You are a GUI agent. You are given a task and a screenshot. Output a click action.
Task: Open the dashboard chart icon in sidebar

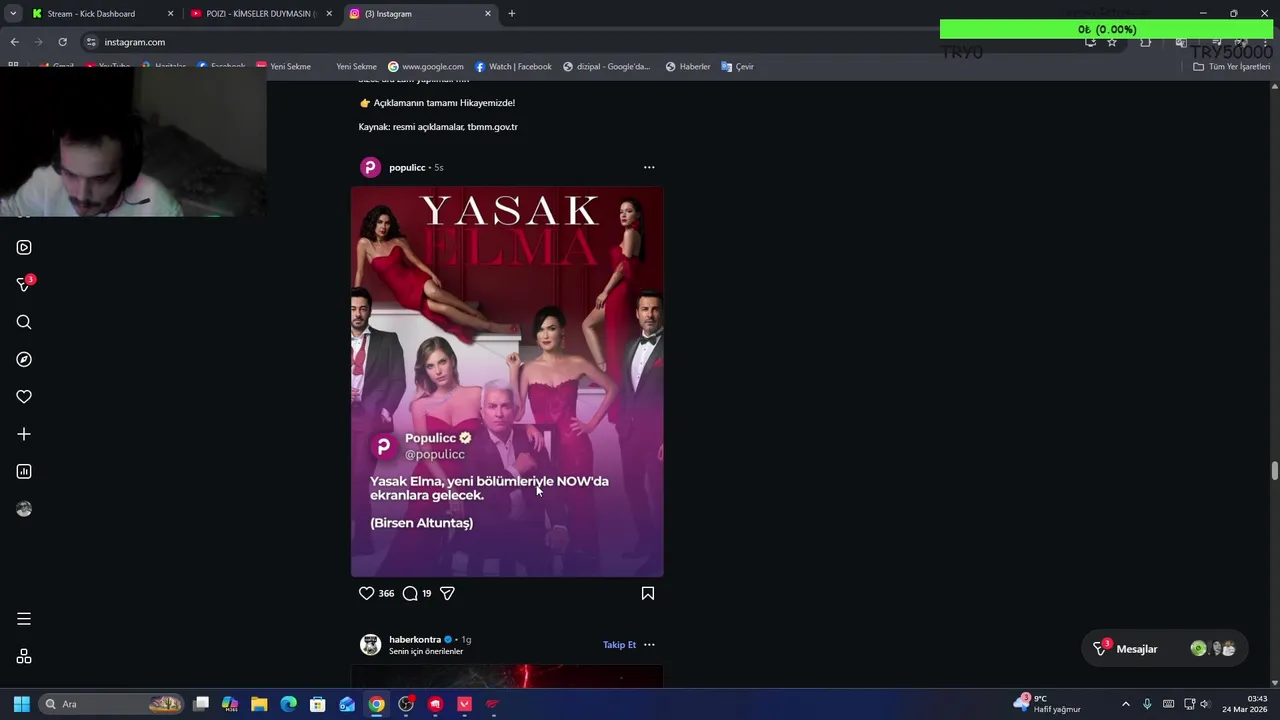(24, 471)
